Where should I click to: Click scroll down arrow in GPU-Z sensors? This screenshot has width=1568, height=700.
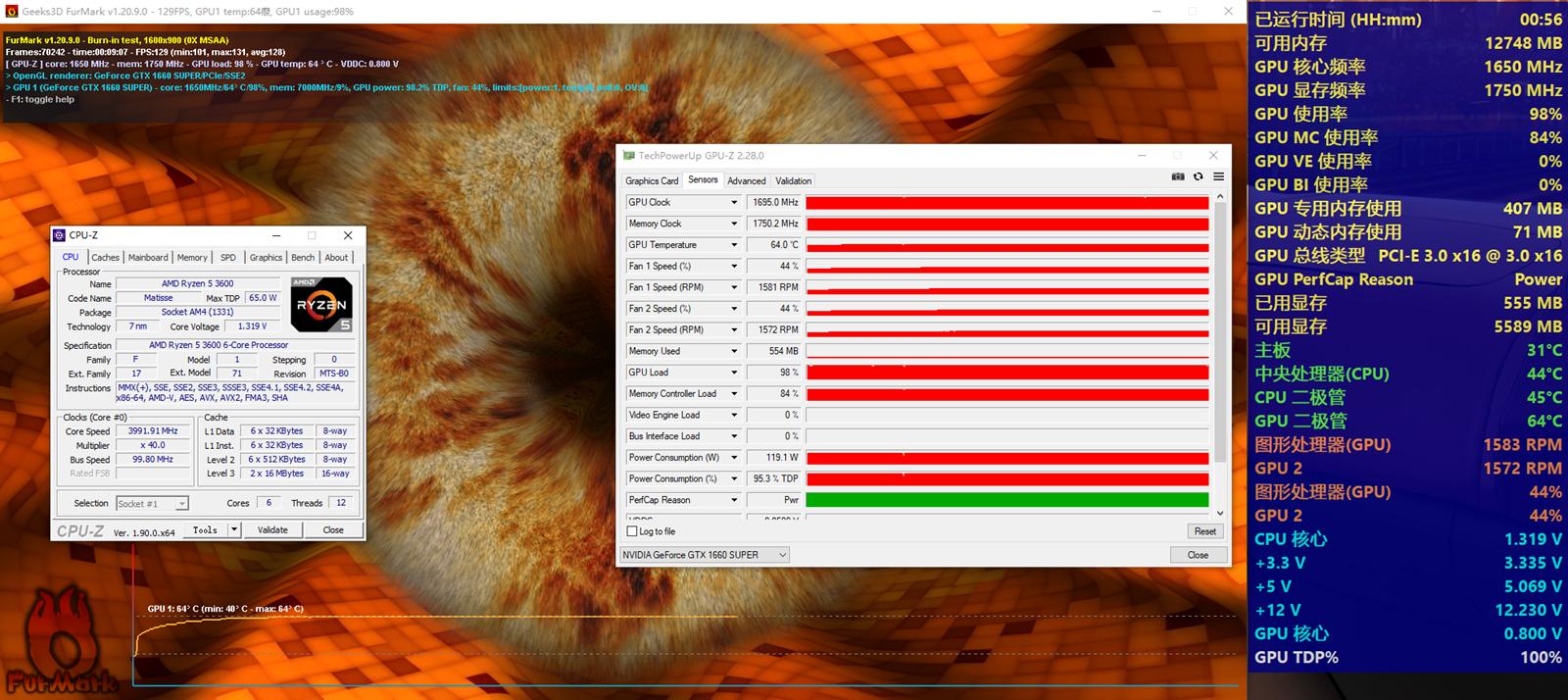click(x=1220, y=513)
